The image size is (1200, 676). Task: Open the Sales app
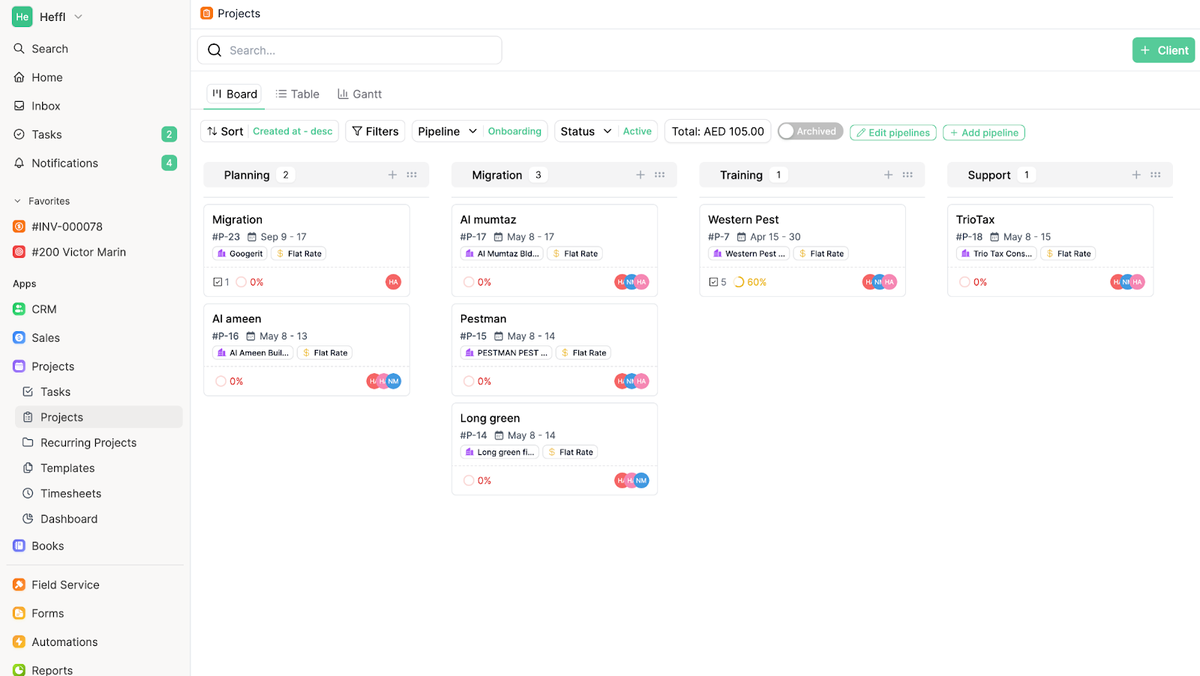pos(45,337)
